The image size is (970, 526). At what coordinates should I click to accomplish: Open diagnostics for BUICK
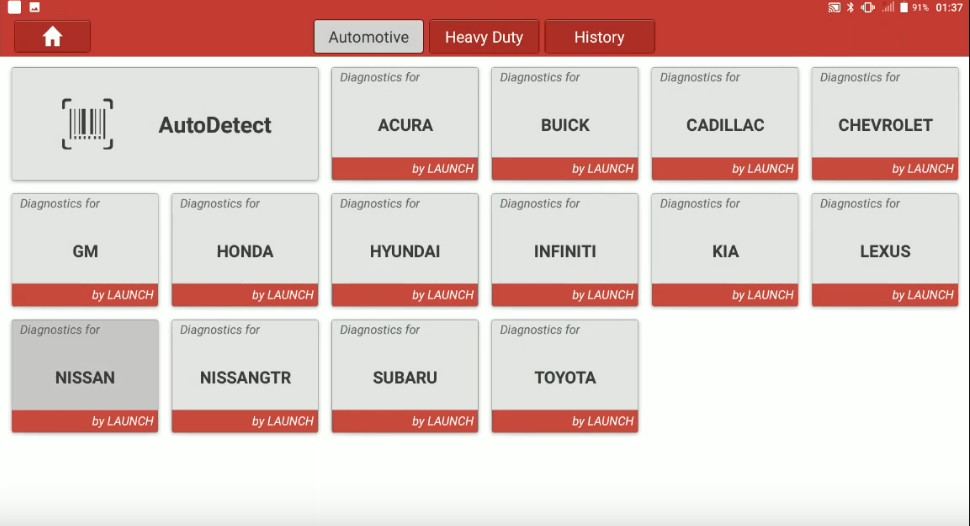565,124
